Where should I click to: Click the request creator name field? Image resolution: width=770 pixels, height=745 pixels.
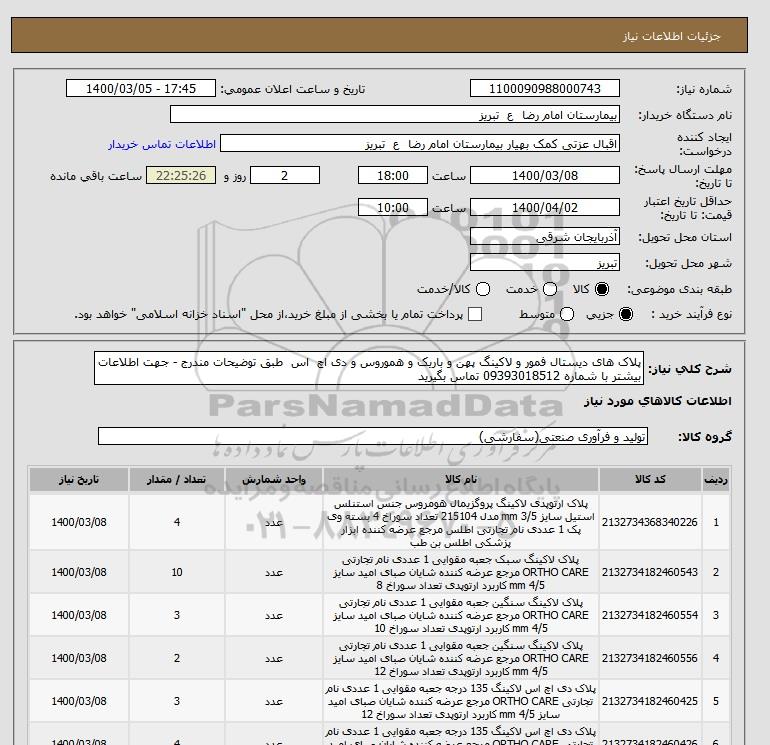point(420,144)
